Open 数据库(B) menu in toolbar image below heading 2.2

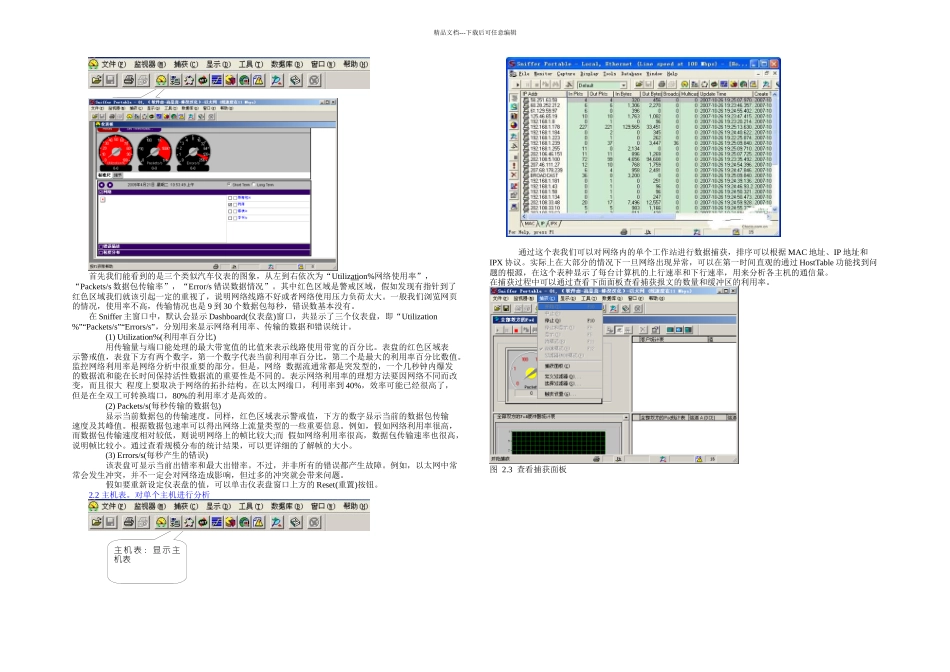(x=286, y=507)
